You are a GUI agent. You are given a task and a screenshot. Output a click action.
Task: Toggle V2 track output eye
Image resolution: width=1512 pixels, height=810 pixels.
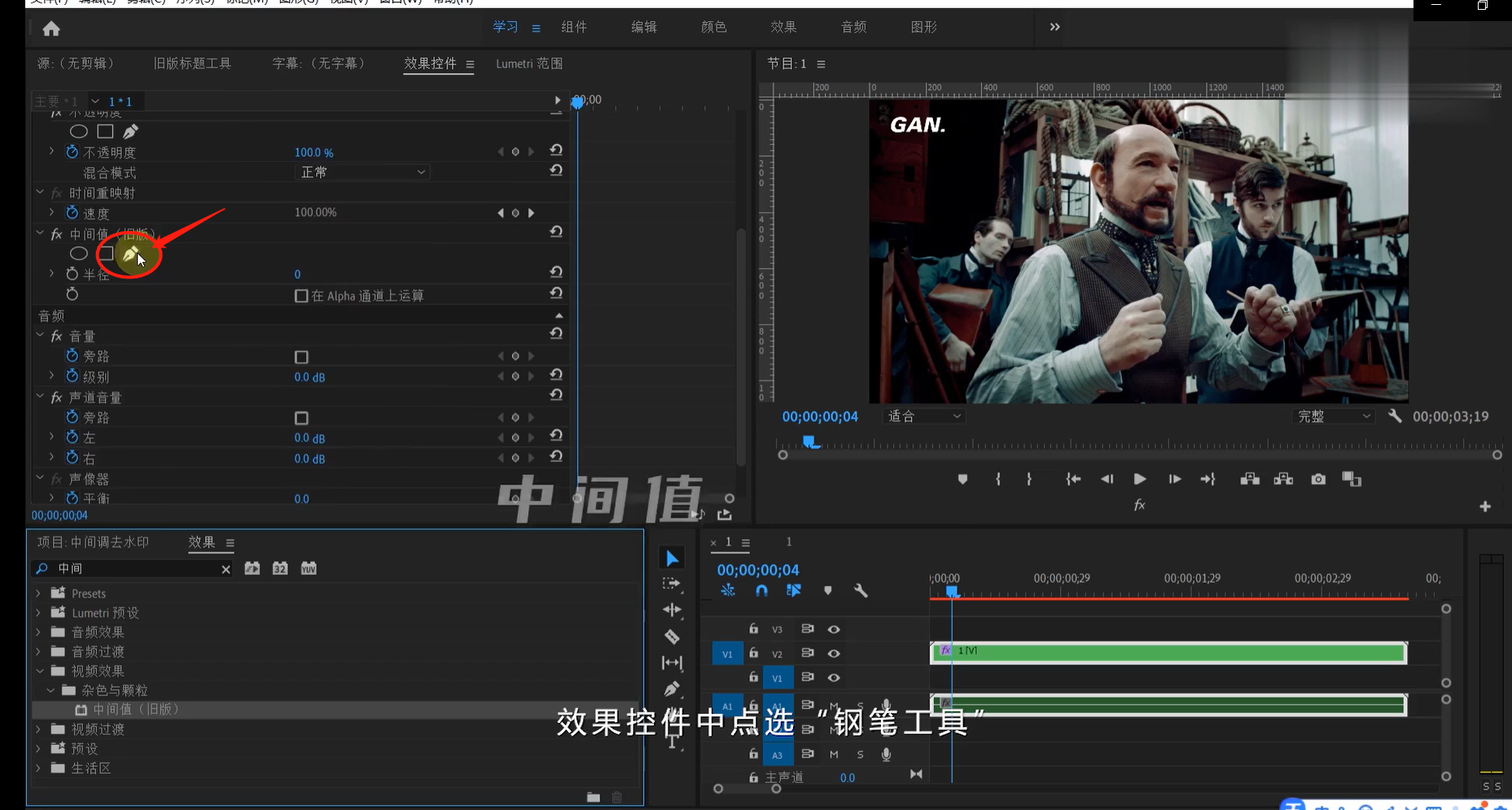[x=834, y=653]
